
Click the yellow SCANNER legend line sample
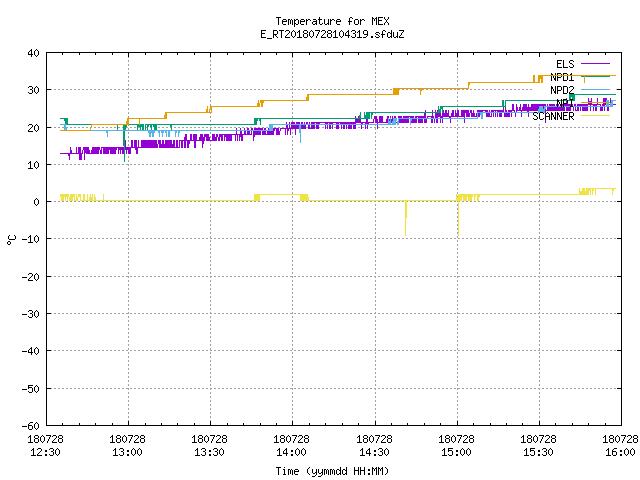pyautogui.click(x=596, y=116)
